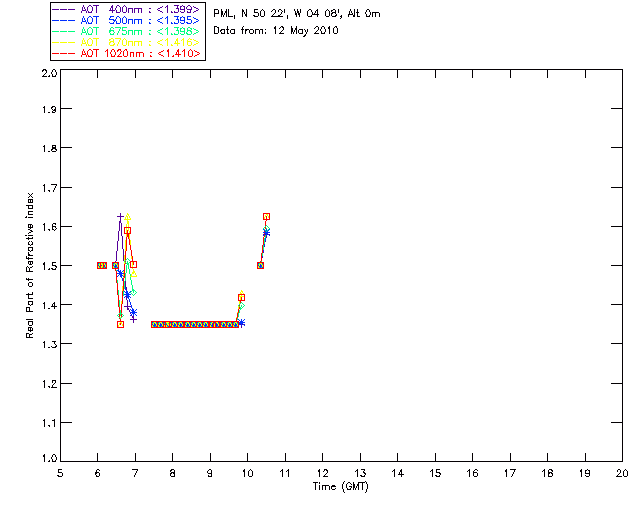Click the x-axis tick label 12
Screen dimensions: 640x512
(x=322, y=473)
